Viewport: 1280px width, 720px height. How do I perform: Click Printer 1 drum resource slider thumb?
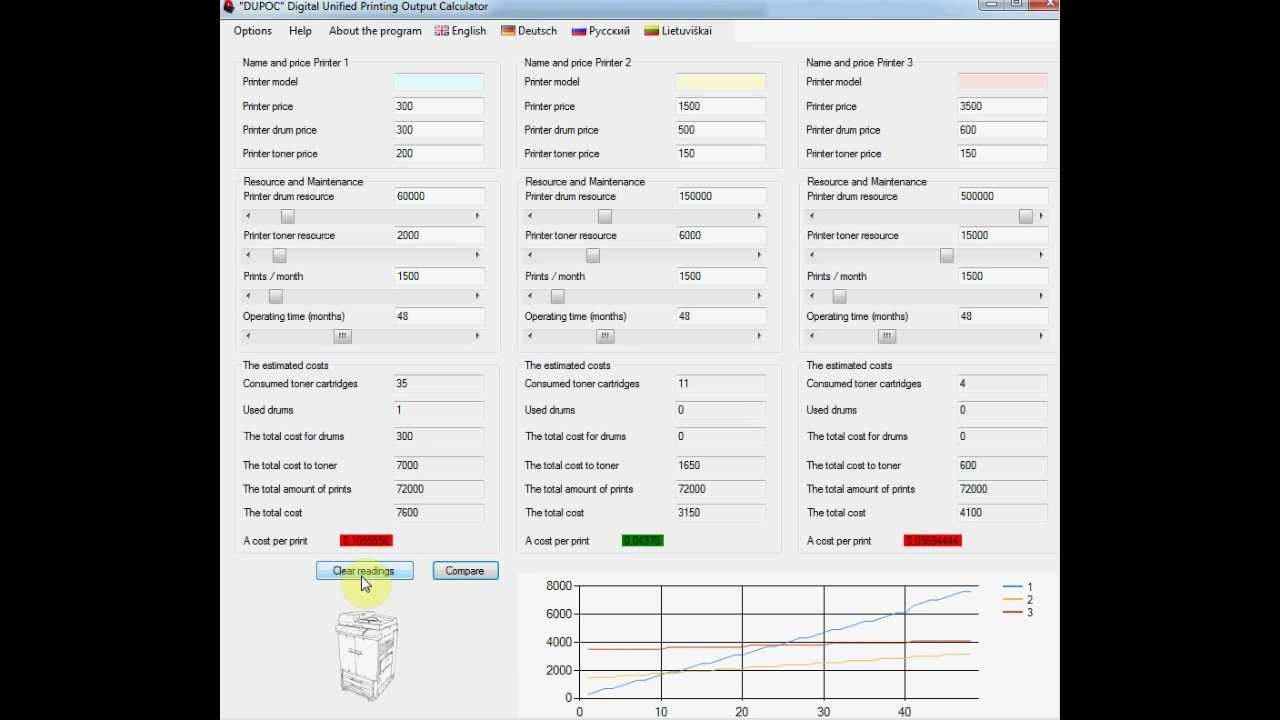point(287,216)
